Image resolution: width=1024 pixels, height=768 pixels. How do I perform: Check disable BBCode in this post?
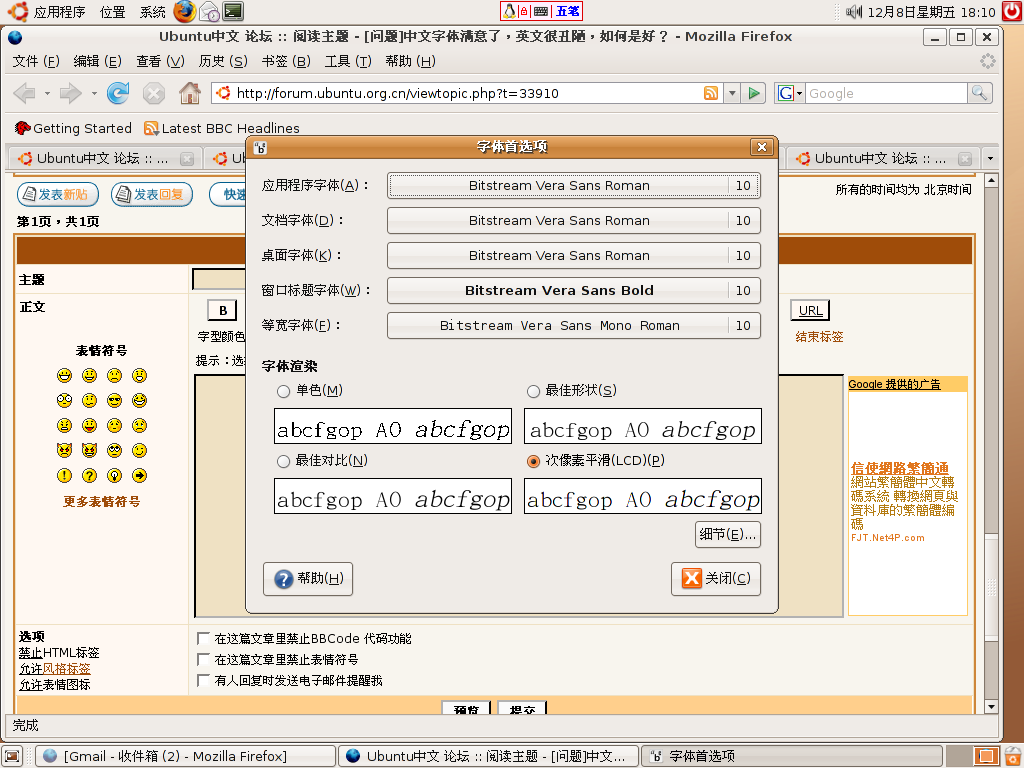203,638
